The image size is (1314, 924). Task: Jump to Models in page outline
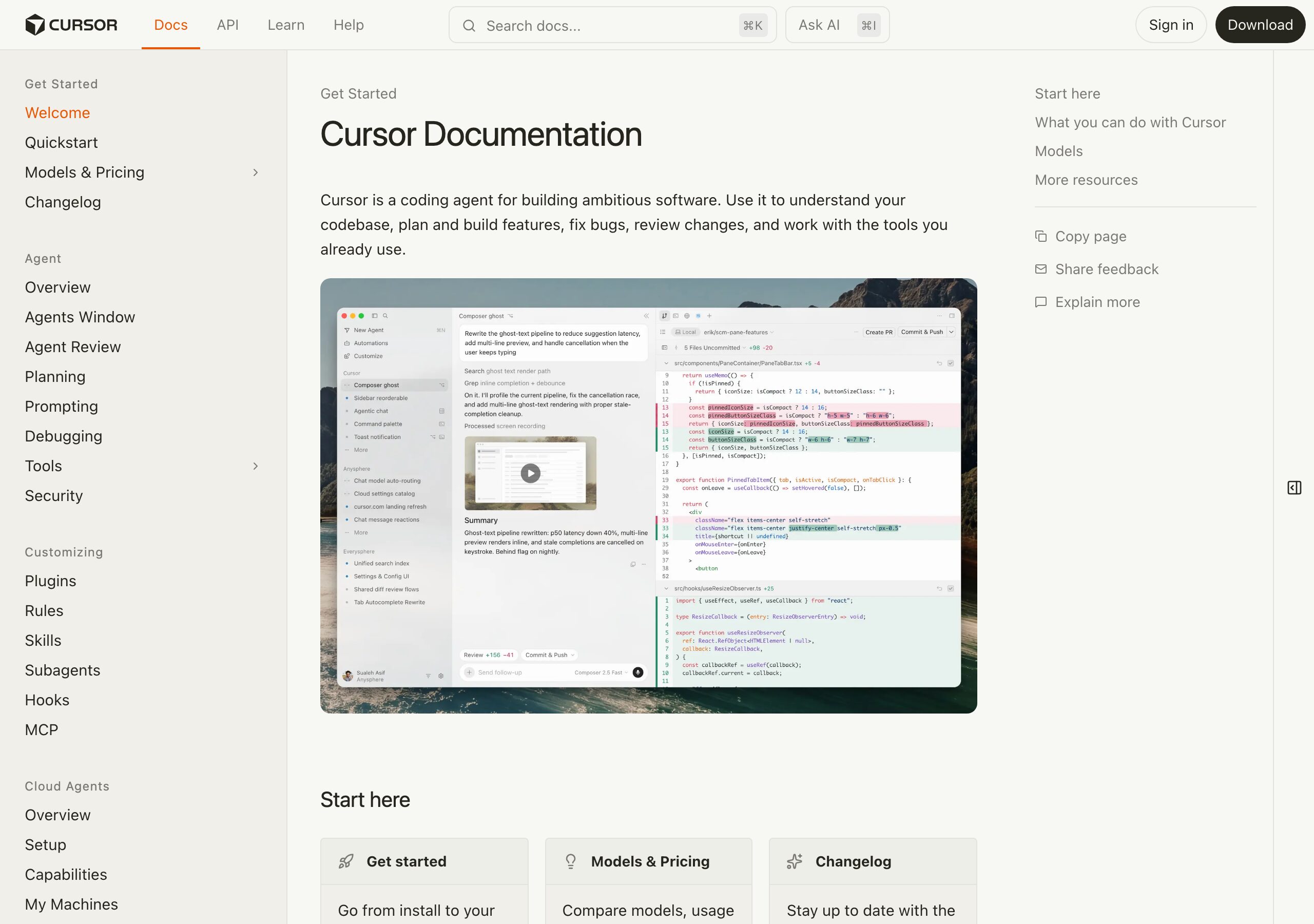click(x=1059, y=152)
